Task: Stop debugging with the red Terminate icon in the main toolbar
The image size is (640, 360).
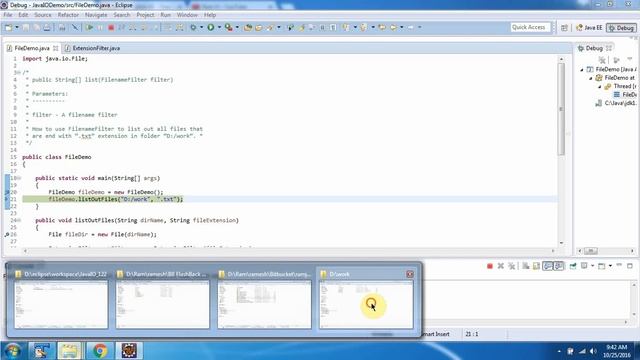Action: pyautogui.click(x=111, y=27)
